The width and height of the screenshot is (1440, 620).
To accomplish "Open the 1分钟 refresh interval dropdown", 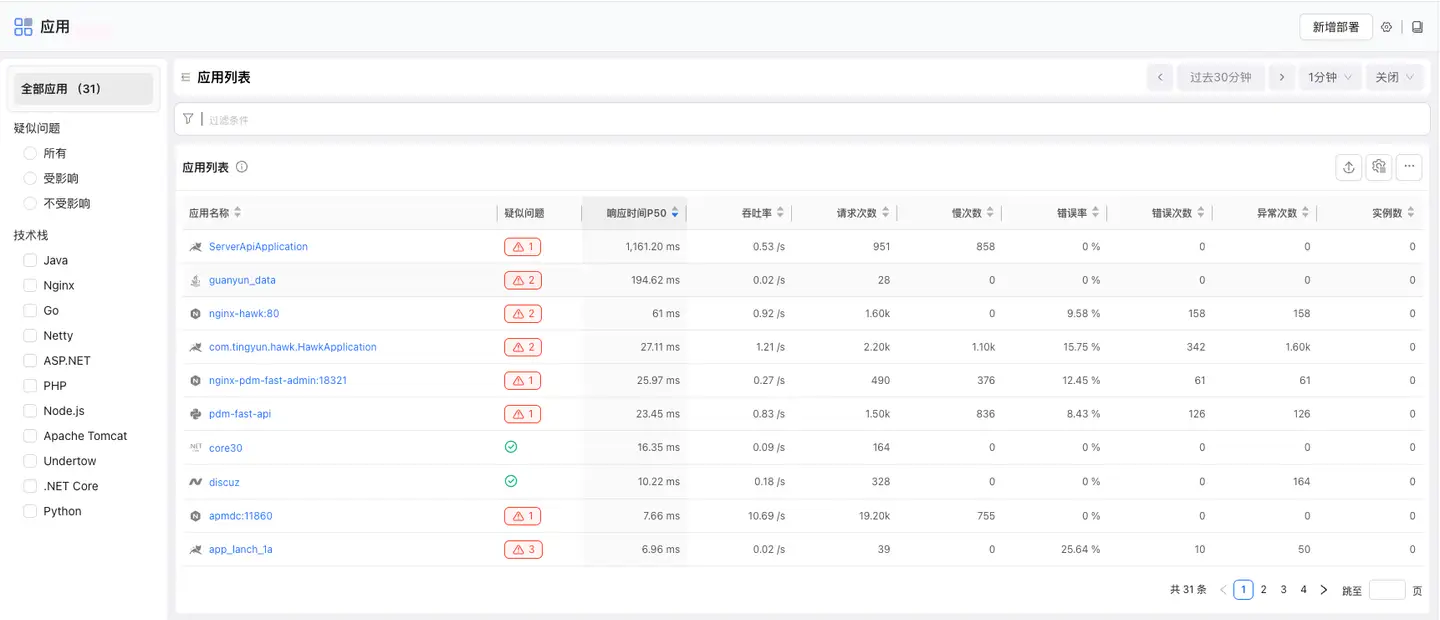I will 1330,76.
